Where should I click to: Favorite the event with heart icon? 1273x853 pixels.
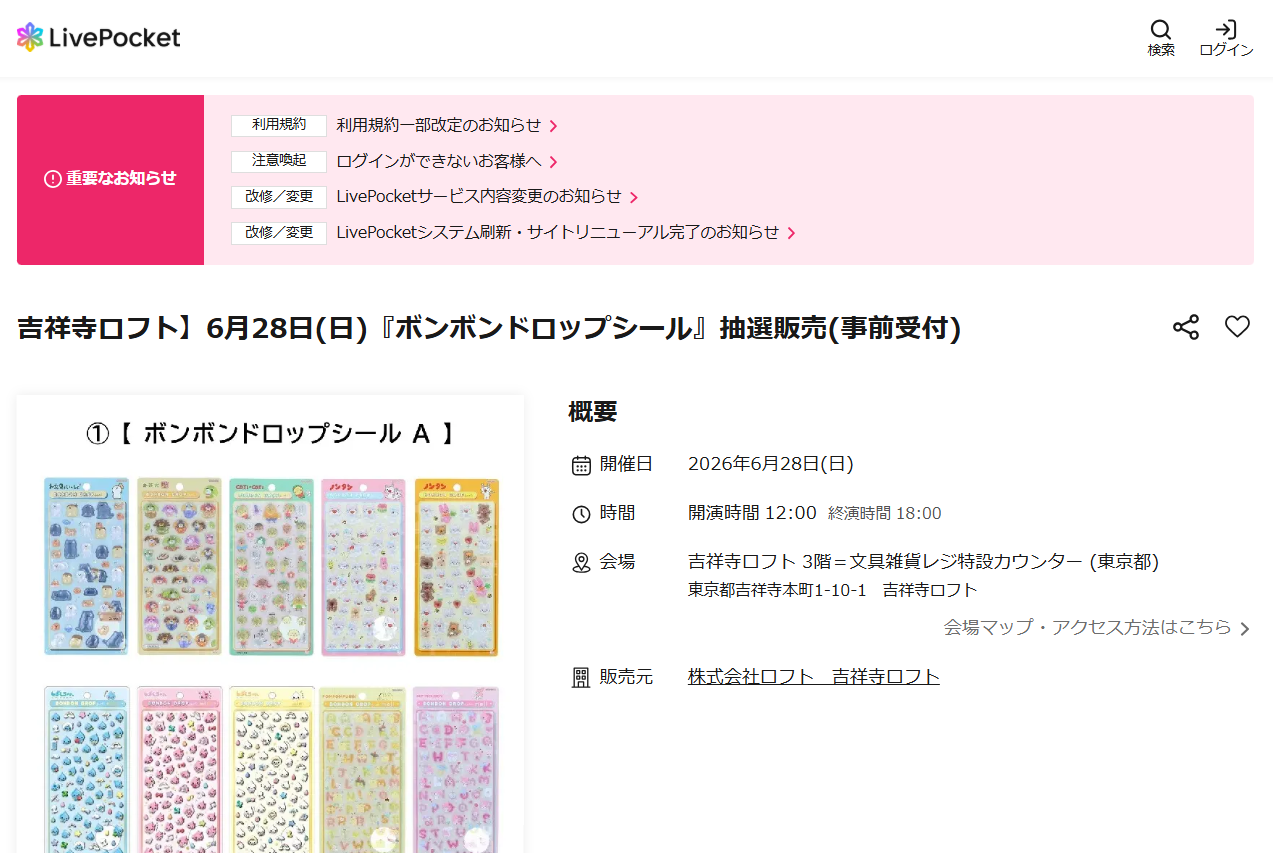click(x=1238, y=327)
